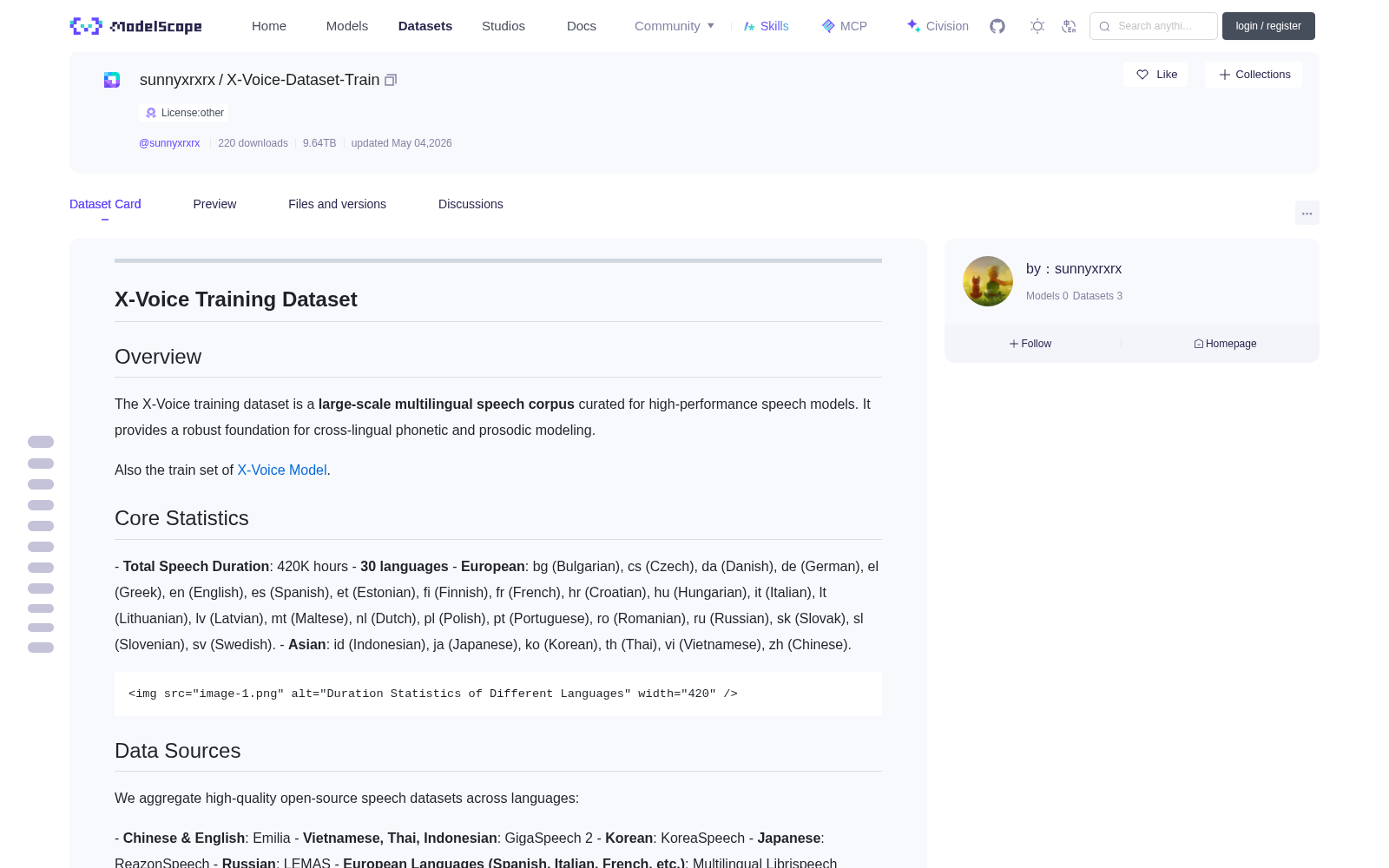The image size is (1389, 868).
Task: Open the MCP nav item
Action: click(844, 26)
